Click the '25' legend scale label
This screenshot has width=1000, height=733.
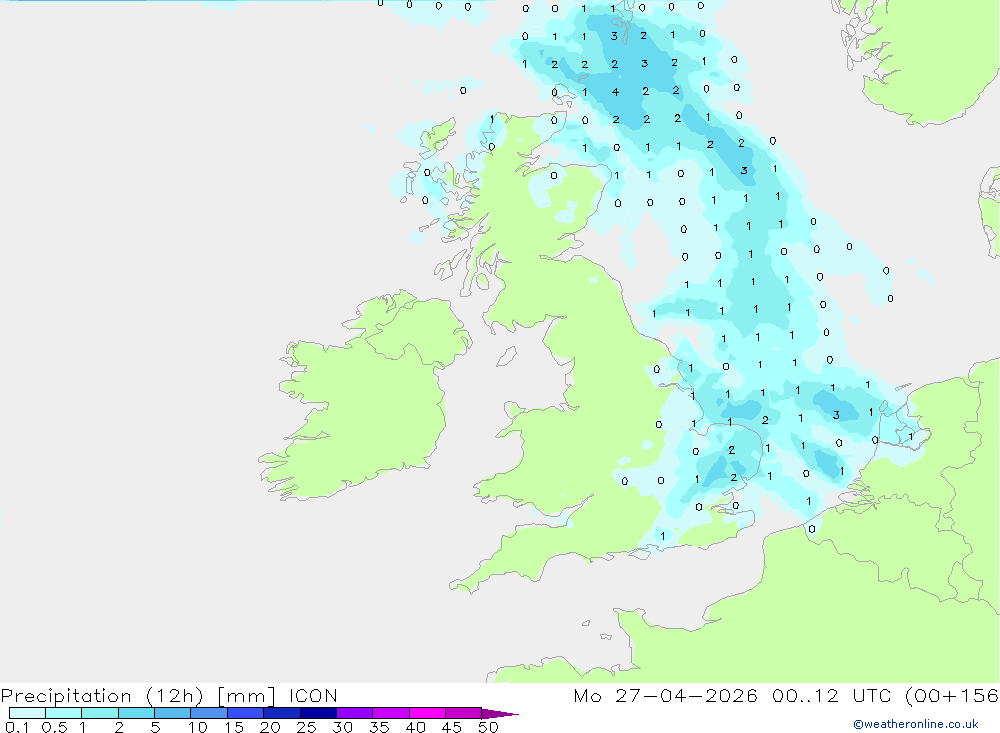(x=306, y=727)
